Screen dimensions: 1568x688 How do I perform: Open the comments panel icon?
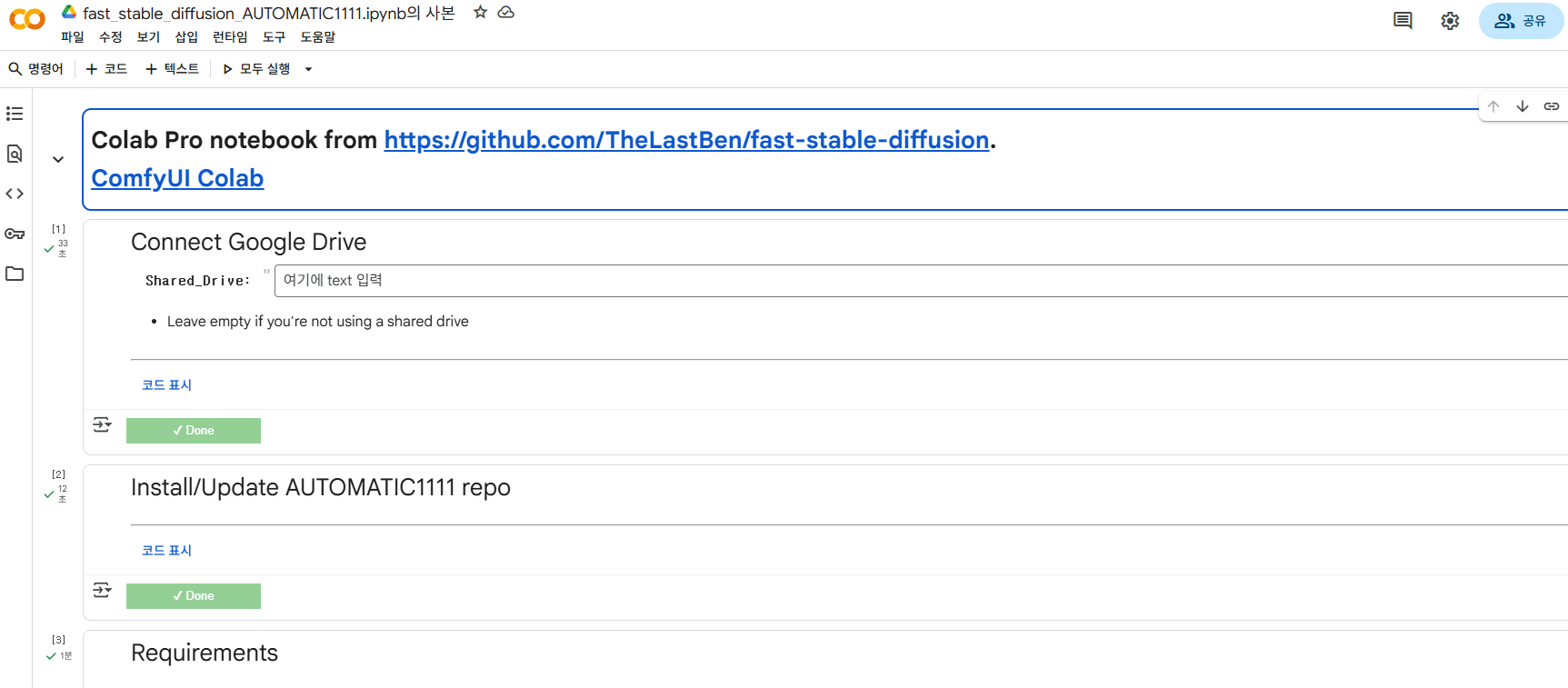coord(1403,21)
